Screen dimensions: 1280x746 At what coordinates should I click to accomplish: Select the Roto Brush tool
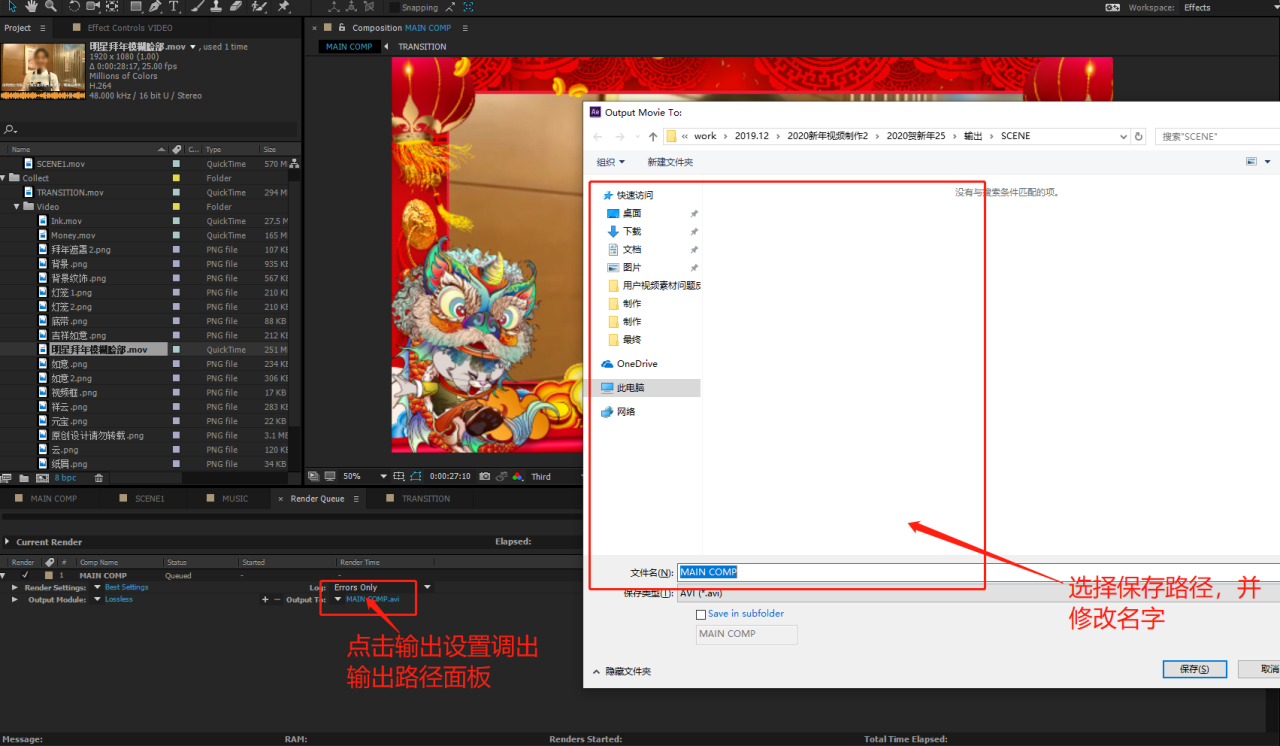point(259,6)
